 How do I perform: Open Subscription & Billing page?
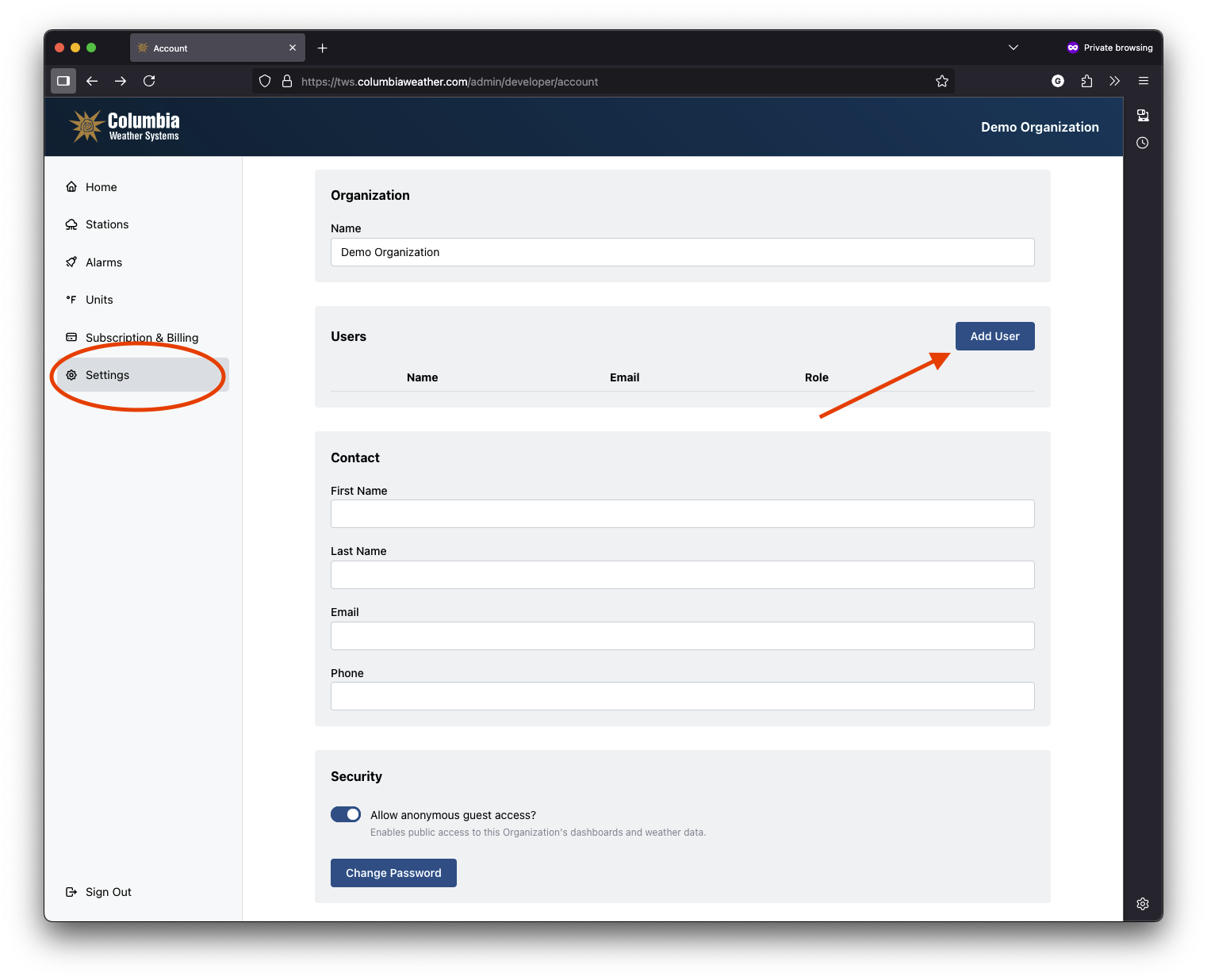[x=143, y=338]
